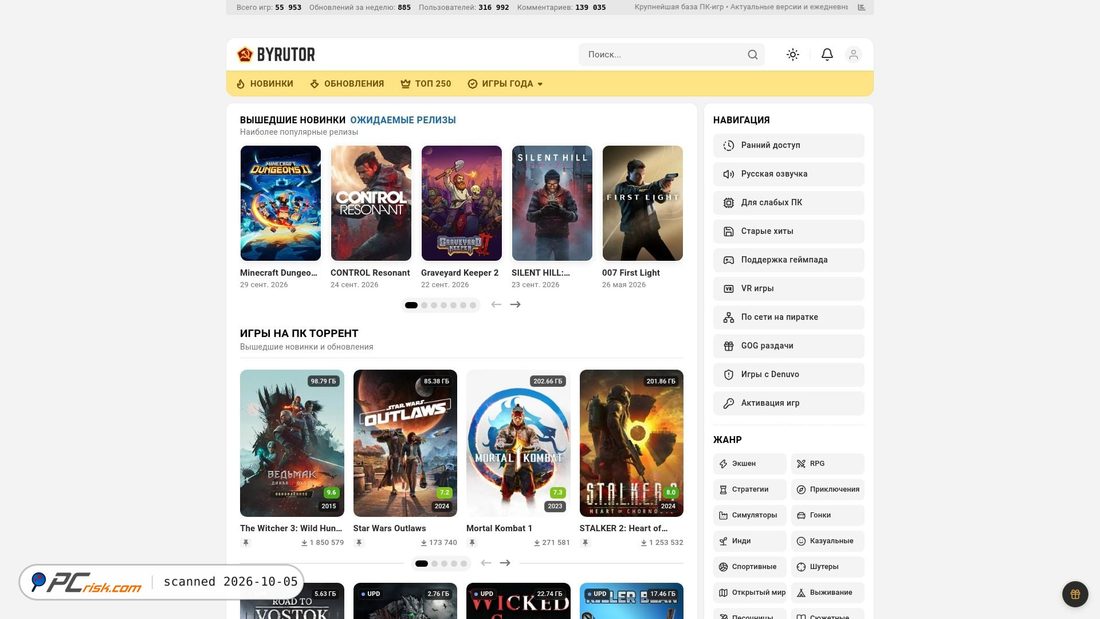The width and height of the screenshot is (1100, 619).
Task: Open The Witcher 3: Wild Hunt title link
Action: [x=291, y=528]
